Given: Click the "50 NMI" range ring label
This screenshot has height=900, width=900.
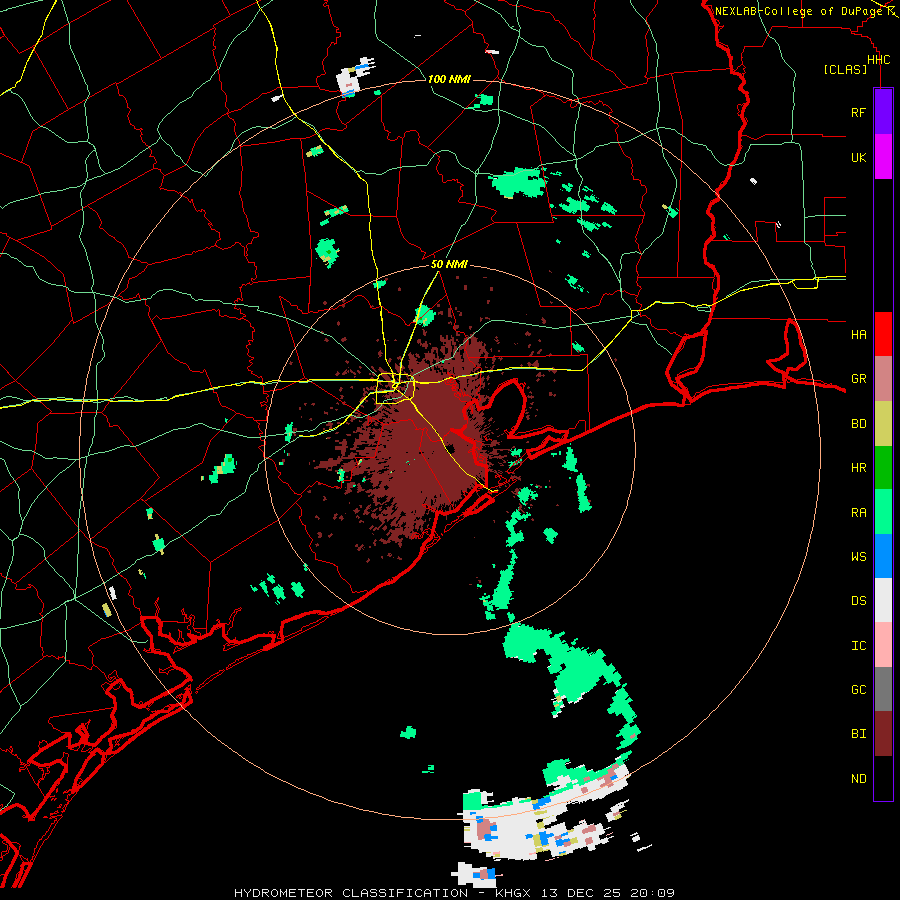Looking at the screenshot, I should click(x=449, y=264).
